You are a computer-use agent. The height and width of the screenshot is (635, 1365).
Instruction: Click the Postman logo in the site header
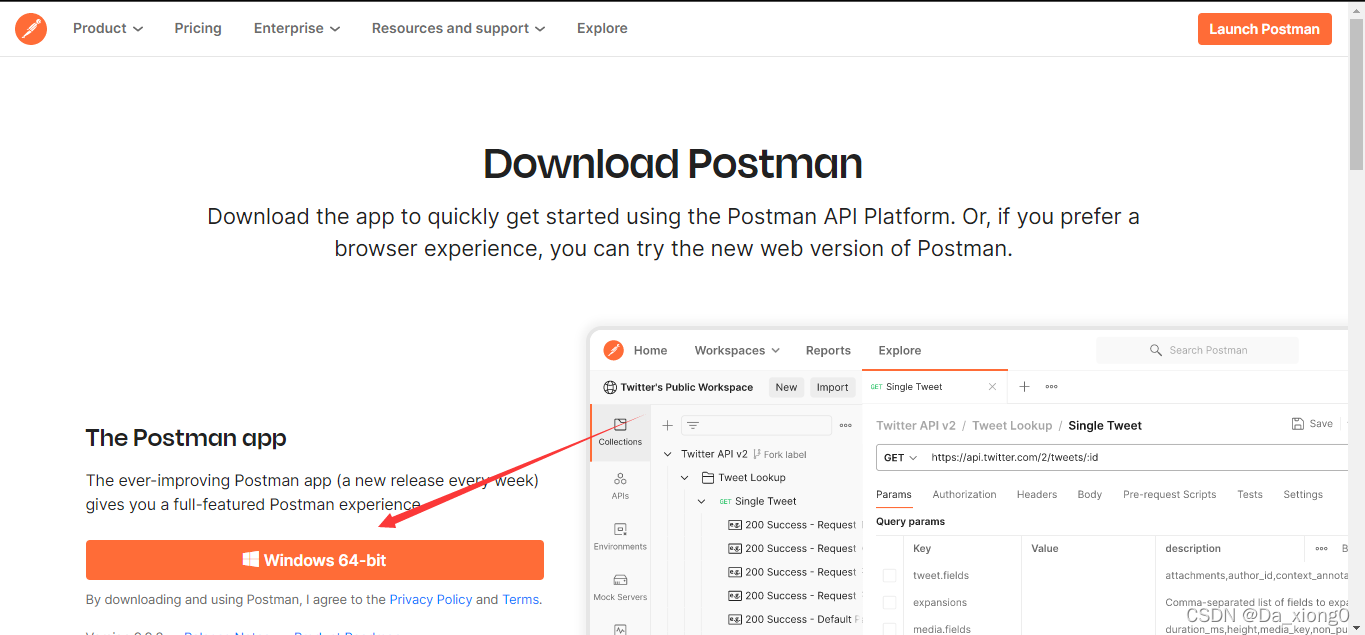point(31,29)
